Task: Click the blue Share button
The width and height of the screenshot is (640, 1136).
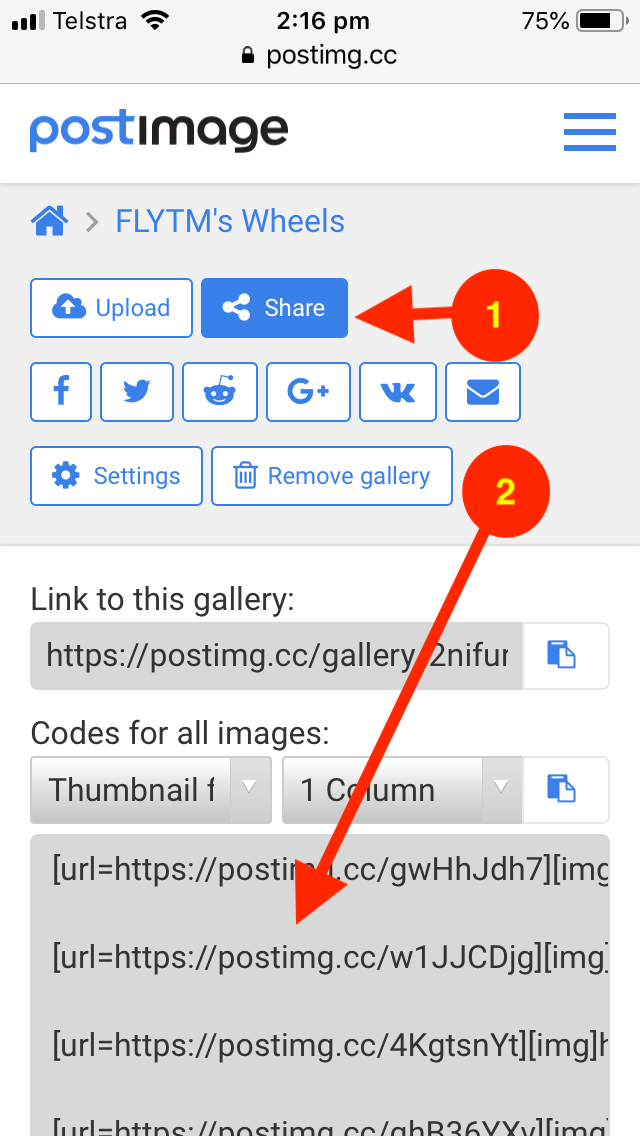Action: click(x=275, y=308)
